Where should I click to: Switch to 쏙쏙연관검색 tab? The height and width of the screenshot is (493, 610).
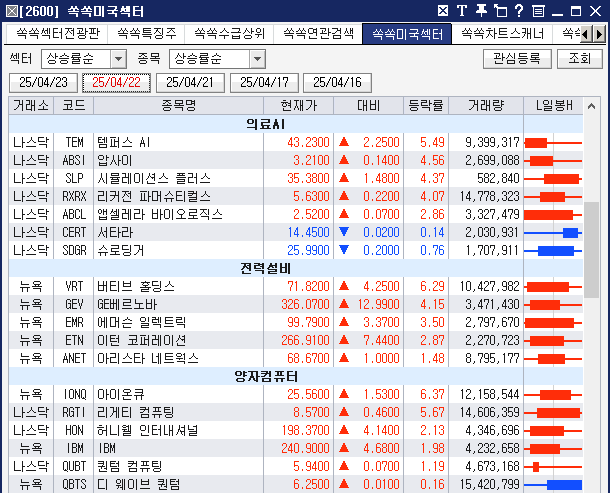(318, 33)
